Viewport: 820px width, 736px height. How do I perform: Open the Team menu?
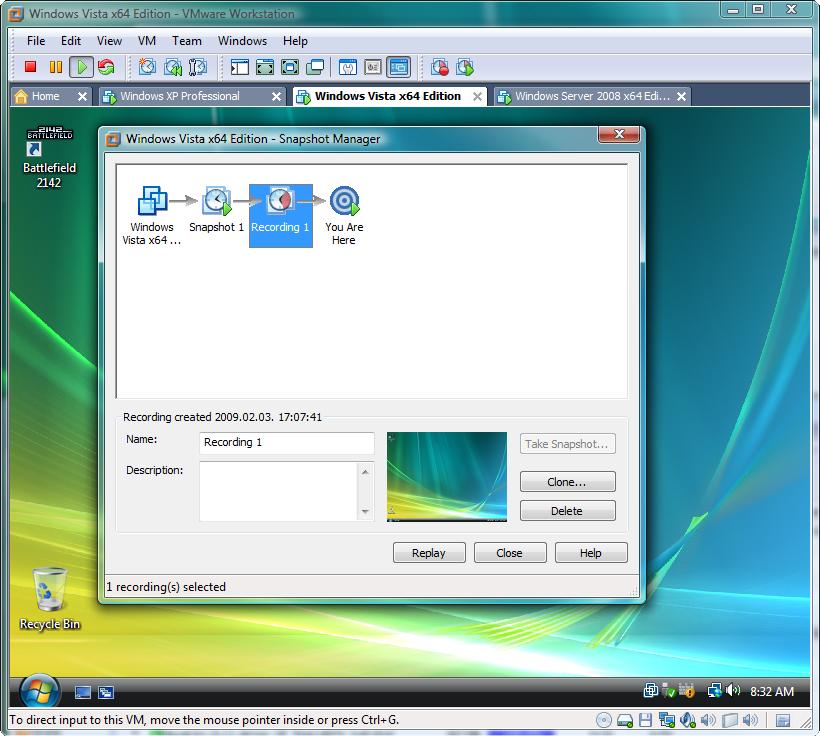187,41
